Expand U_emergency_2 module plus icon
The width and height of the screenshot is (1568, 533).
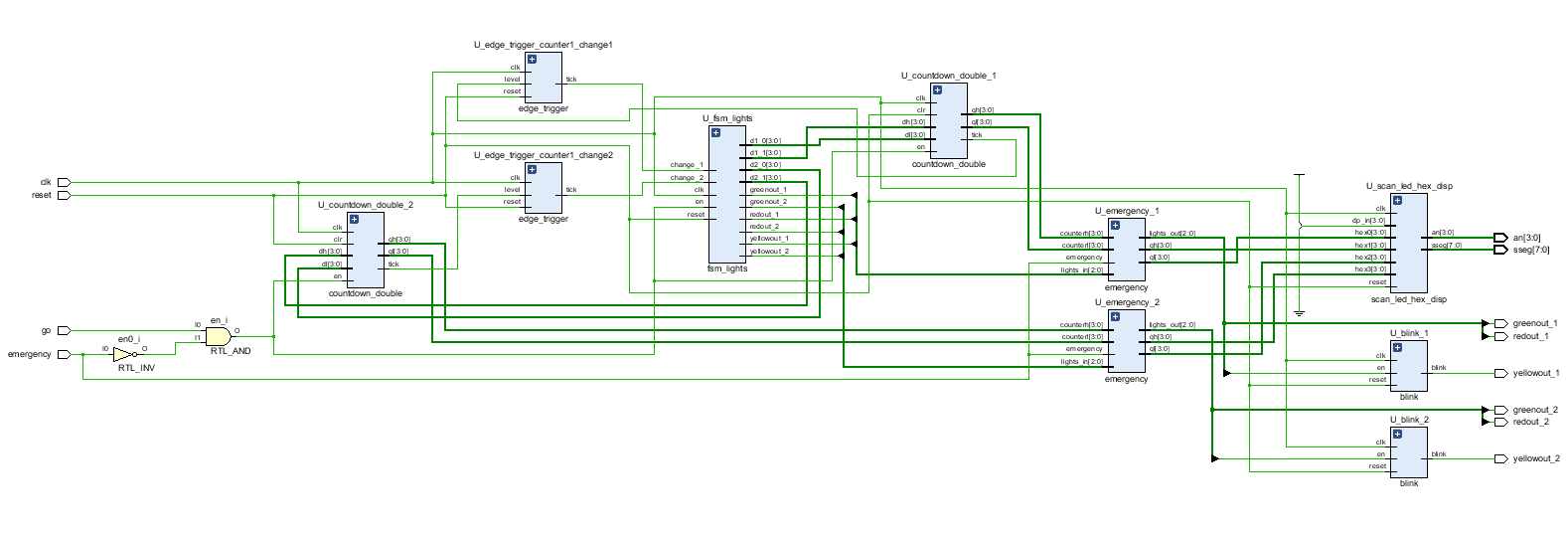[x=1115, y=316]
